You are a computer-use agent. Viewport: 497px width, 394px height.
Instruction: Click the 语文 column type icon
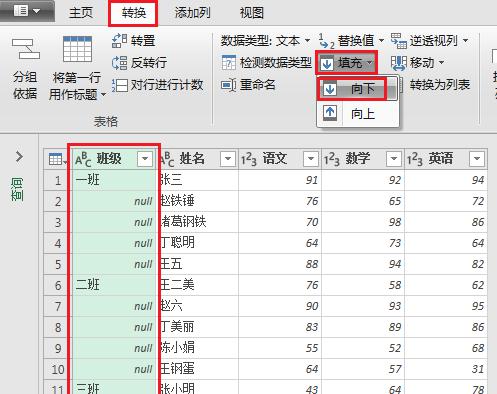(x=249, y=159)
